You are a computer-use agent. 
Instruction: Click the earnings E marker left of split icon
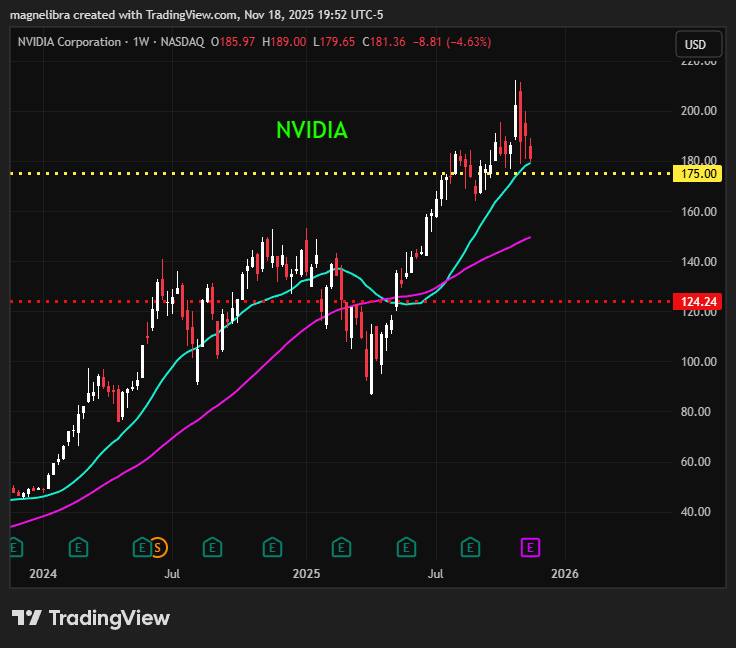(142, 547)
